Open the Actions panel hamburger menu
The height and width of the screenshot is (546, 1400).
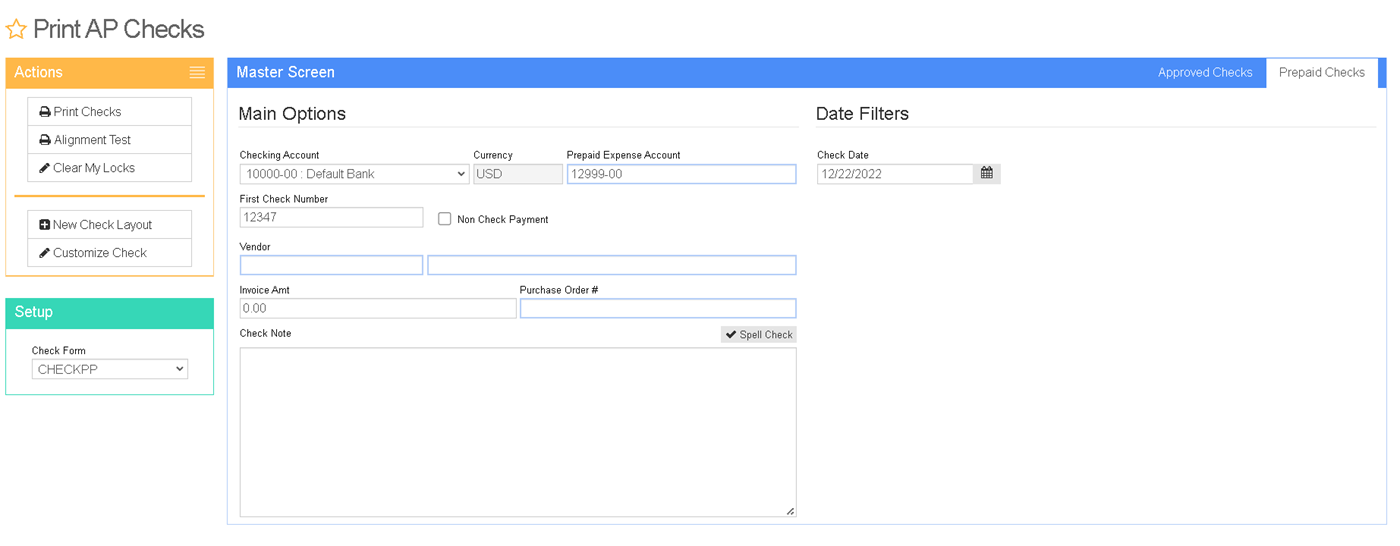pyautogui.click(x=197, y=73)
